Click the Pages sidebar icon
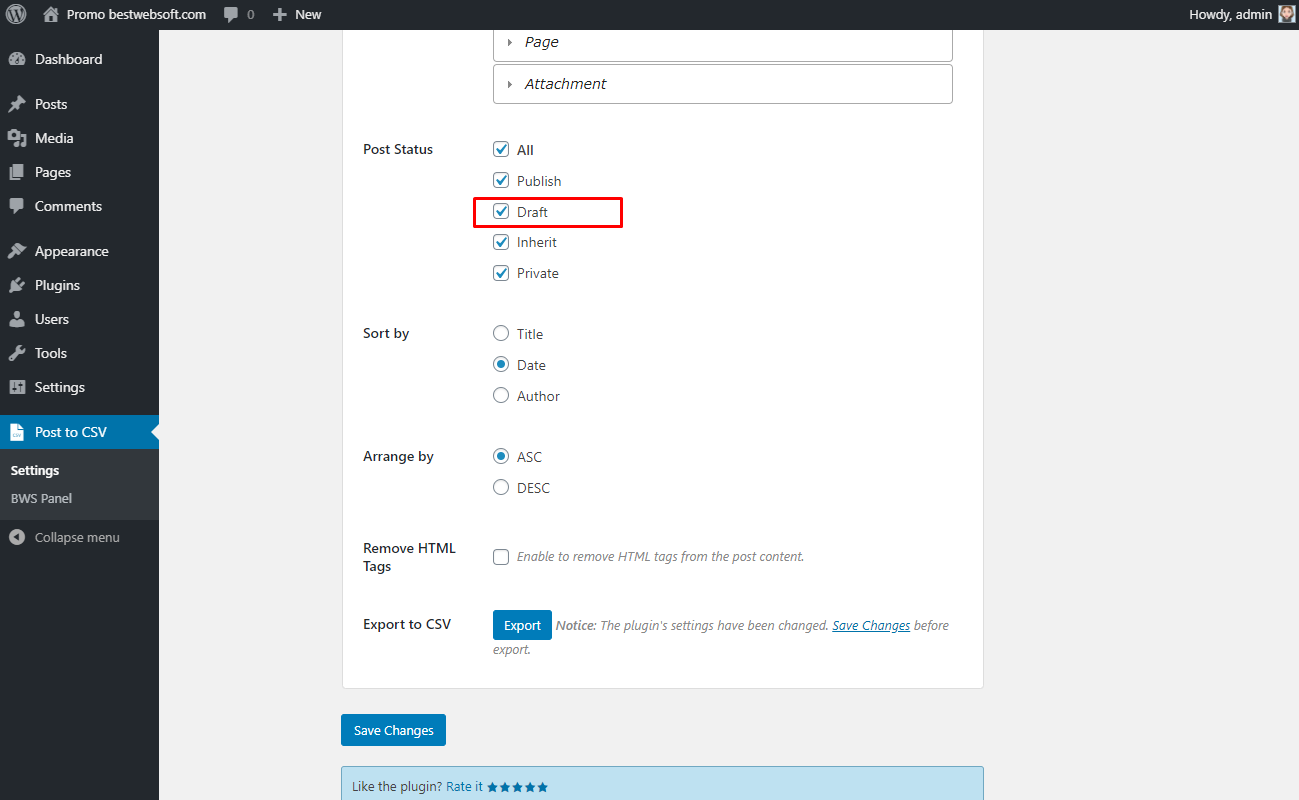 click(x=17, y=172)
